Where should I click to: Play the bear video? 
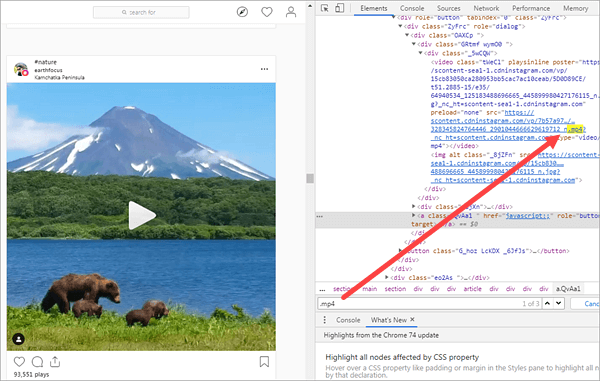(142, 215)
